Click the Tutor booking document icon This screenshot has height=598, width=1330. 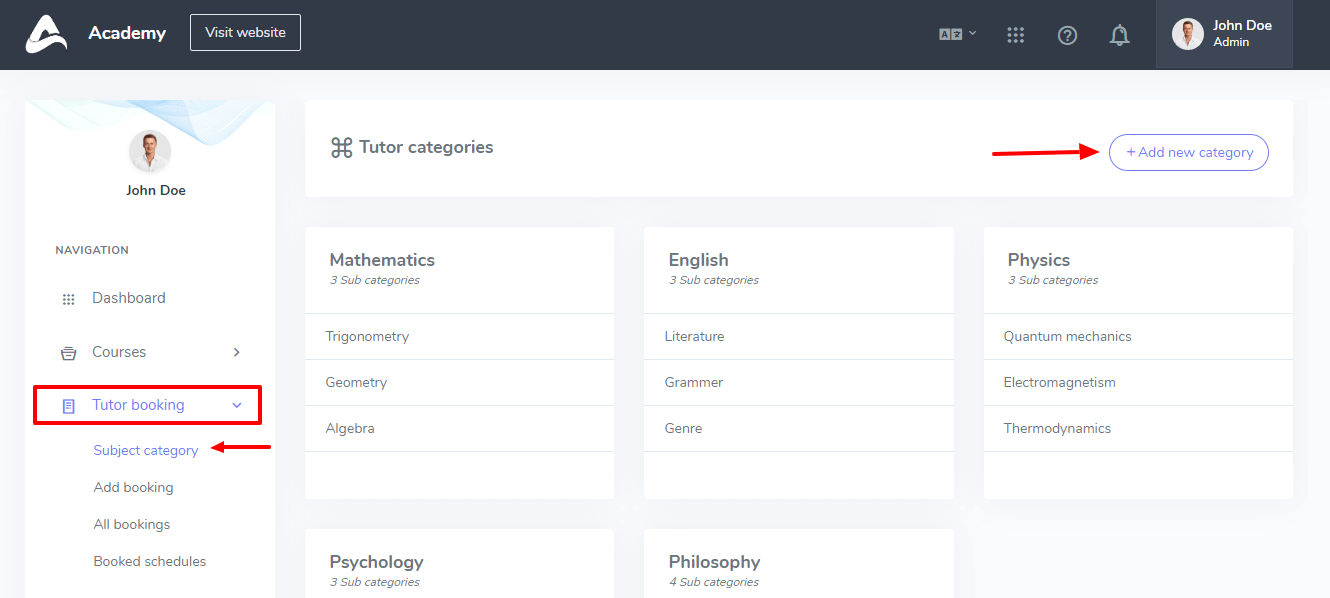pos(69,406)
